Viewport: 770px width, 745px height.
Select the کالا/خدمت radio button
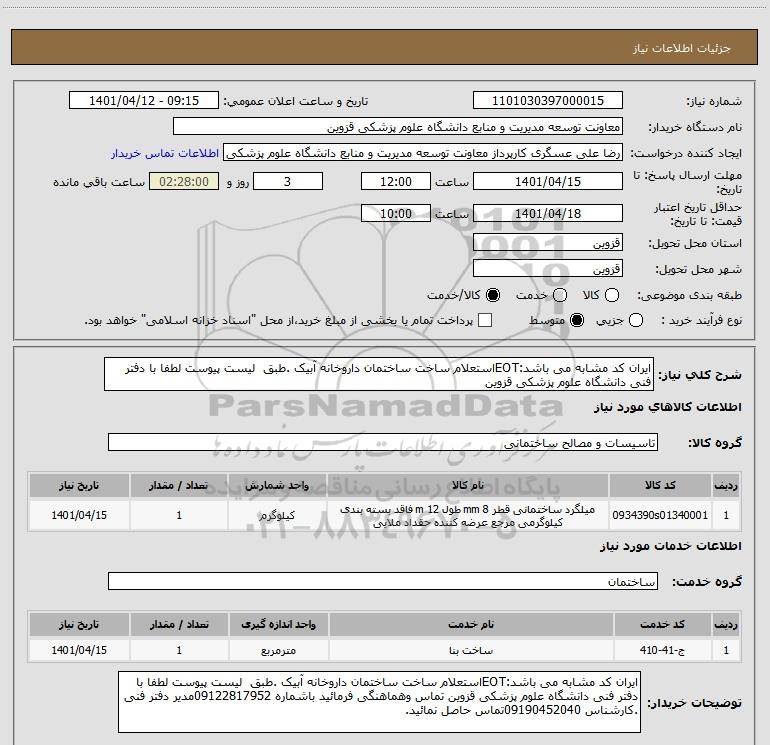coord(493,295)
